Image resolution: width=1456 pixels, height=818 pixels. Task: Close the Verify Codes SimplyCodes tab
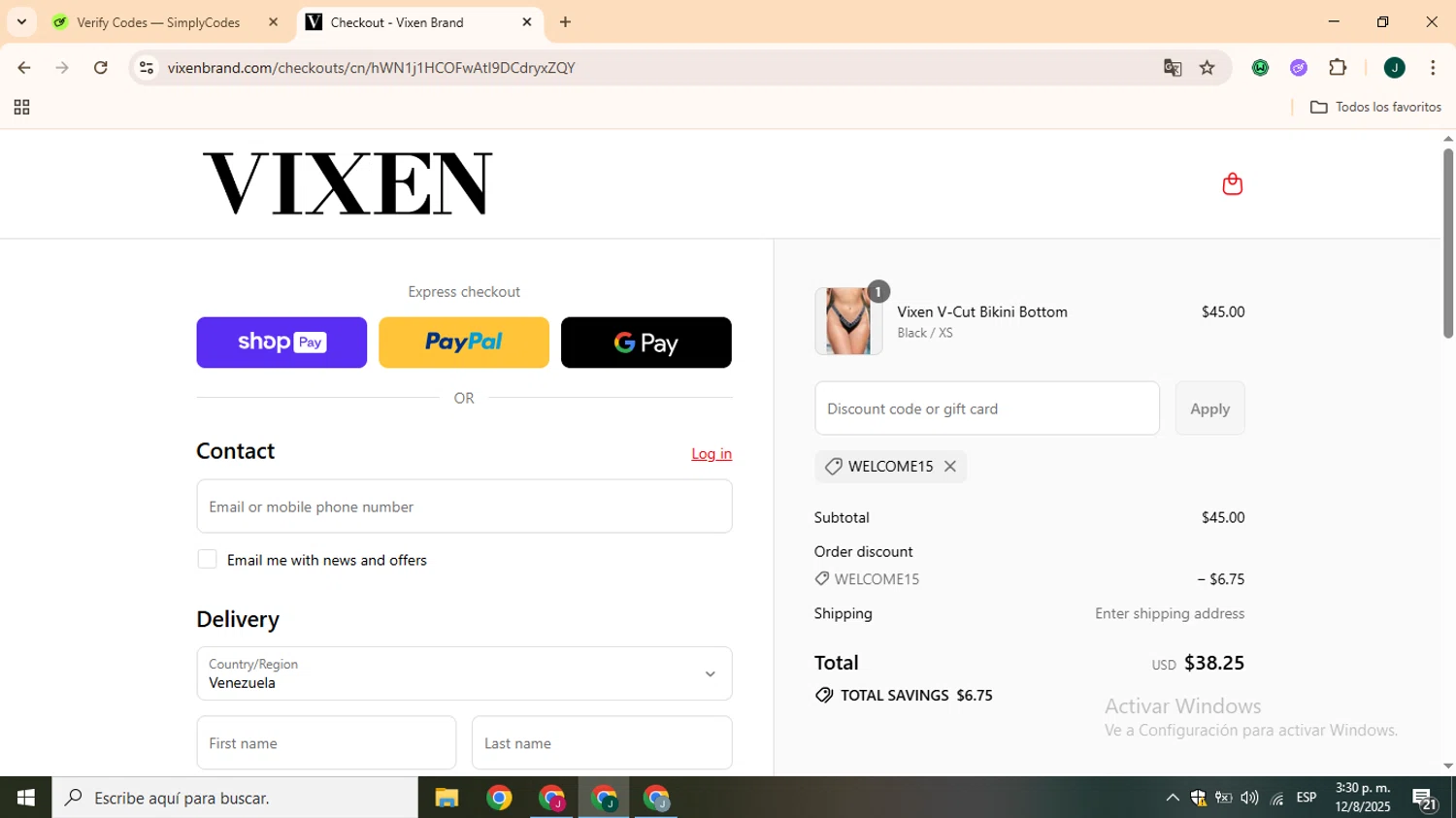(x=273, y=21)
